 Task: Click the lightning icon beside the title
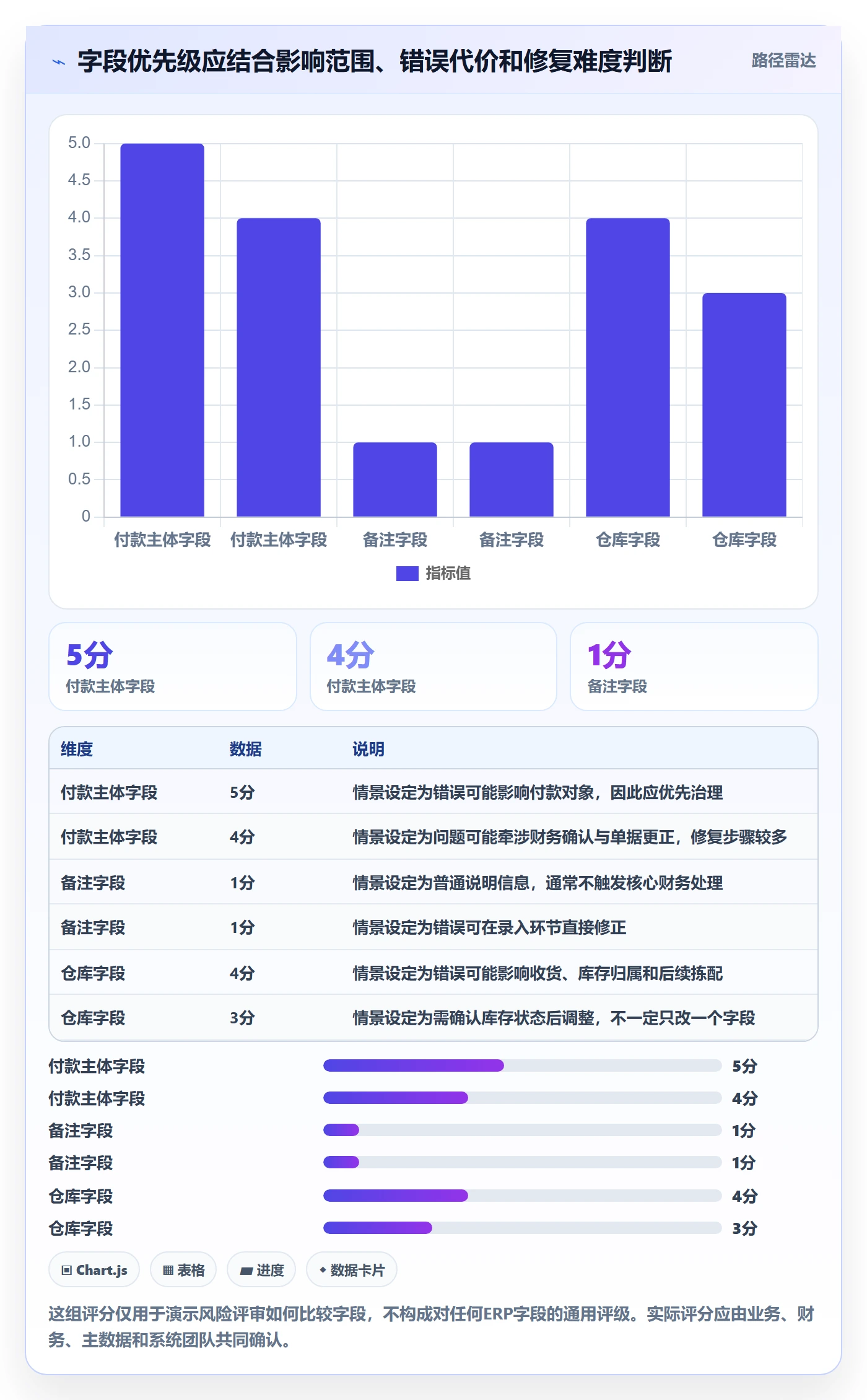[59, 62]
